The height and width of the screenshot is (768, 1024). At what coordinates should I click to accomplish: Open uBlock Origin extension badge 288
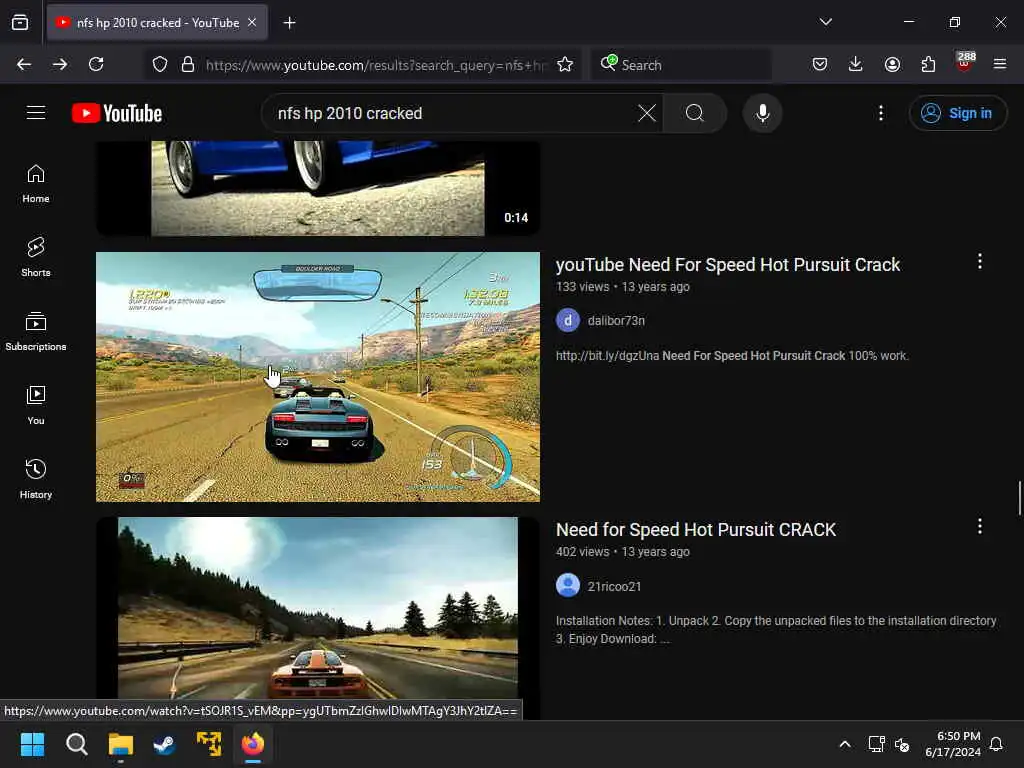click(x=965, y=63)
